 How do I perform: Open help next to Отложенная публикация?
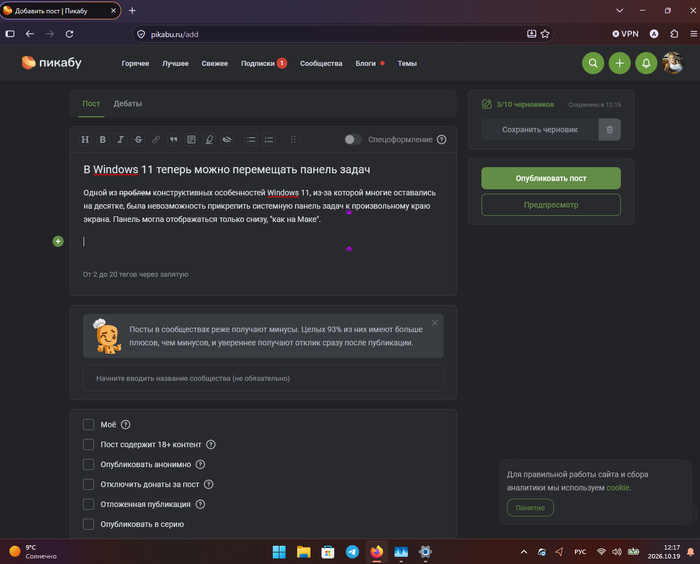(200, 505)
